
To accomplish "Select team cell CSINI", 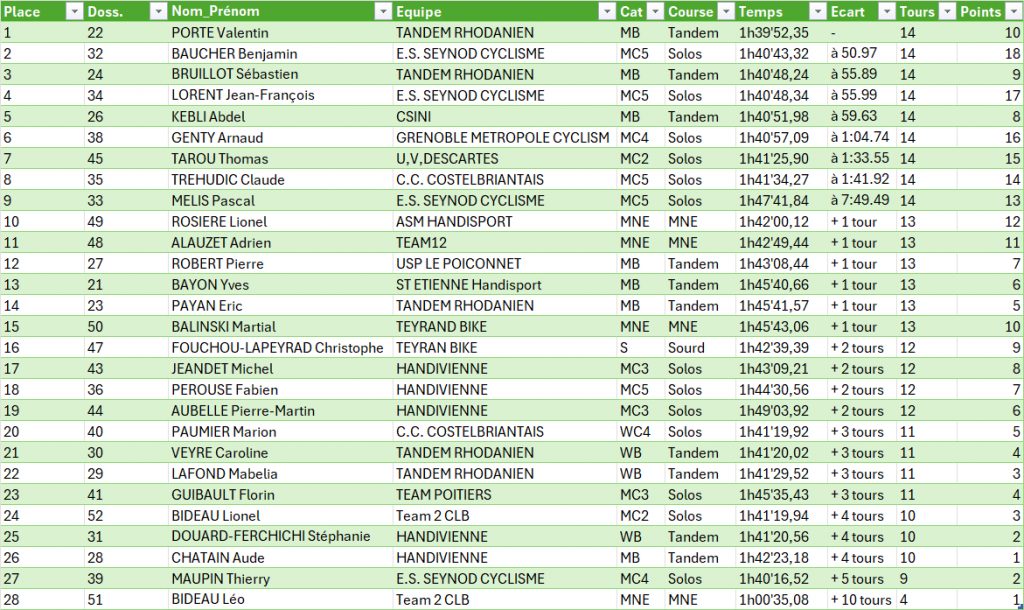I will [x=505, y=116].
